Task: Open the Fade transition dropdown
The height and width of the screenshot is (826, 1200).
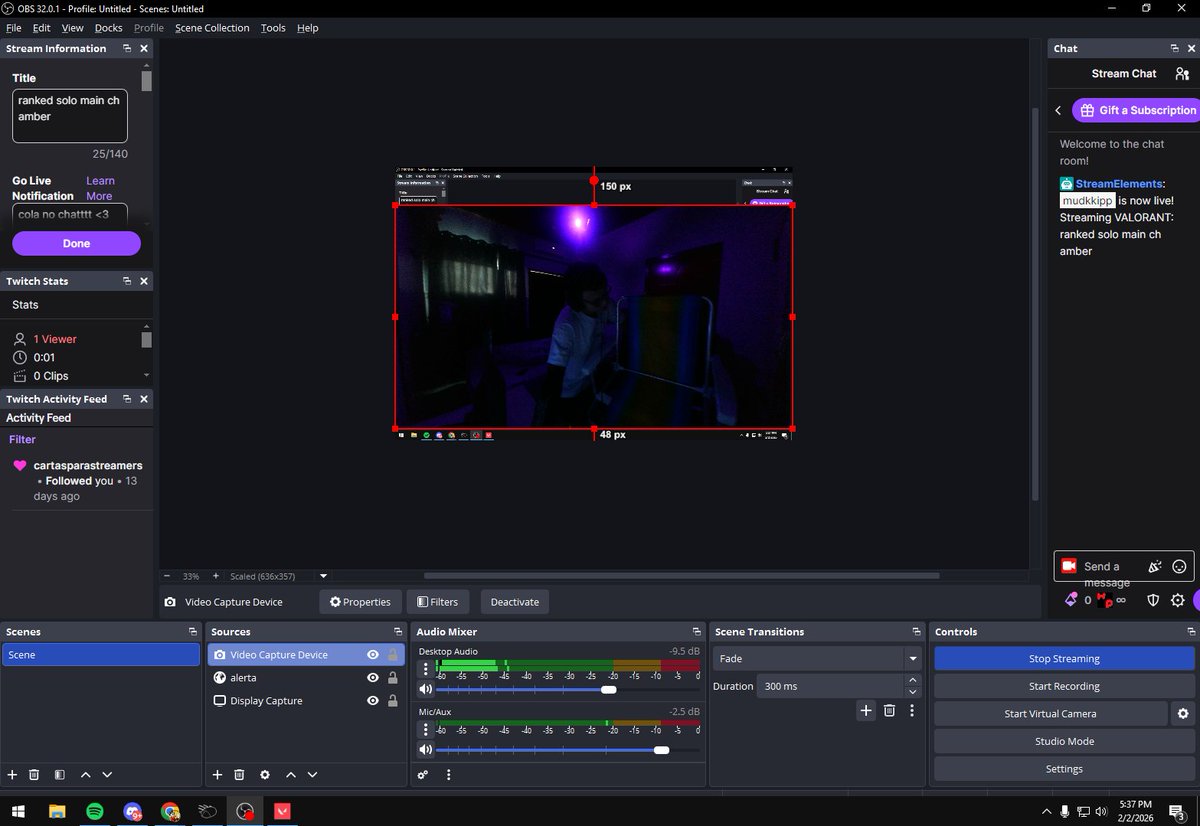Action: [817, 659]
